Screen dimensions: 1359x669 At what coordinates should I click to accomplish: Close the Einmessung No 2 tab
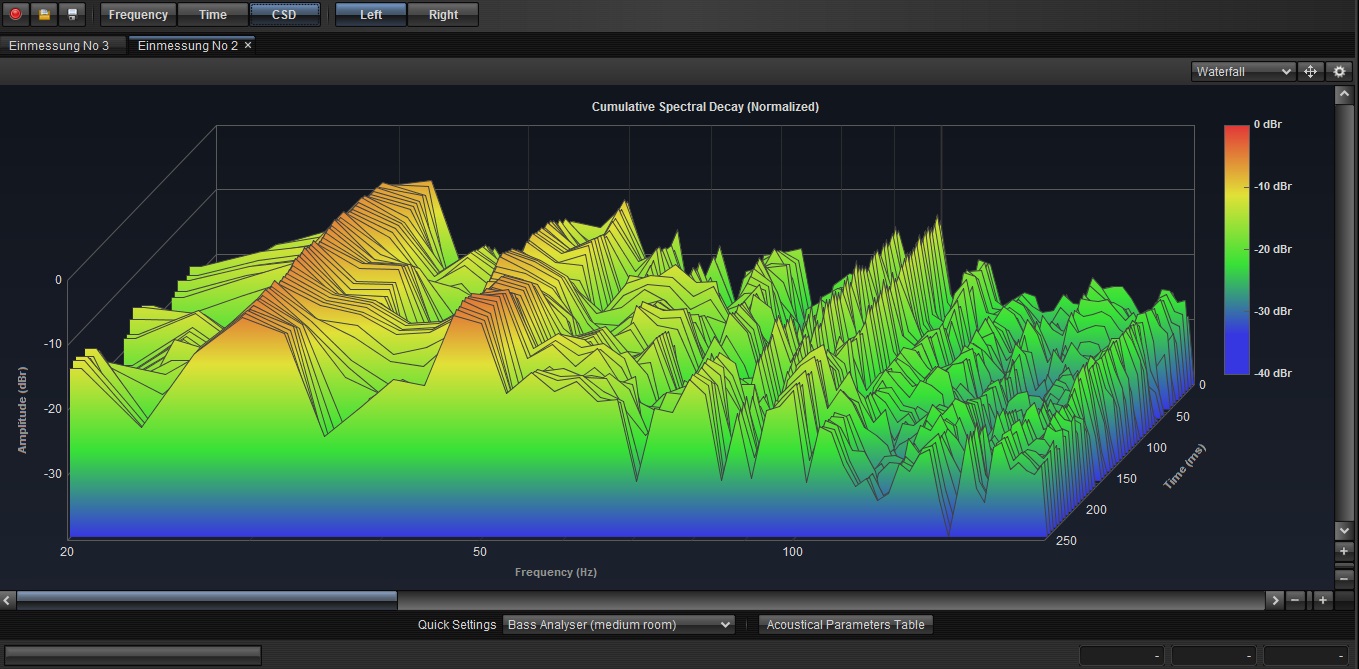pos(248,45)
